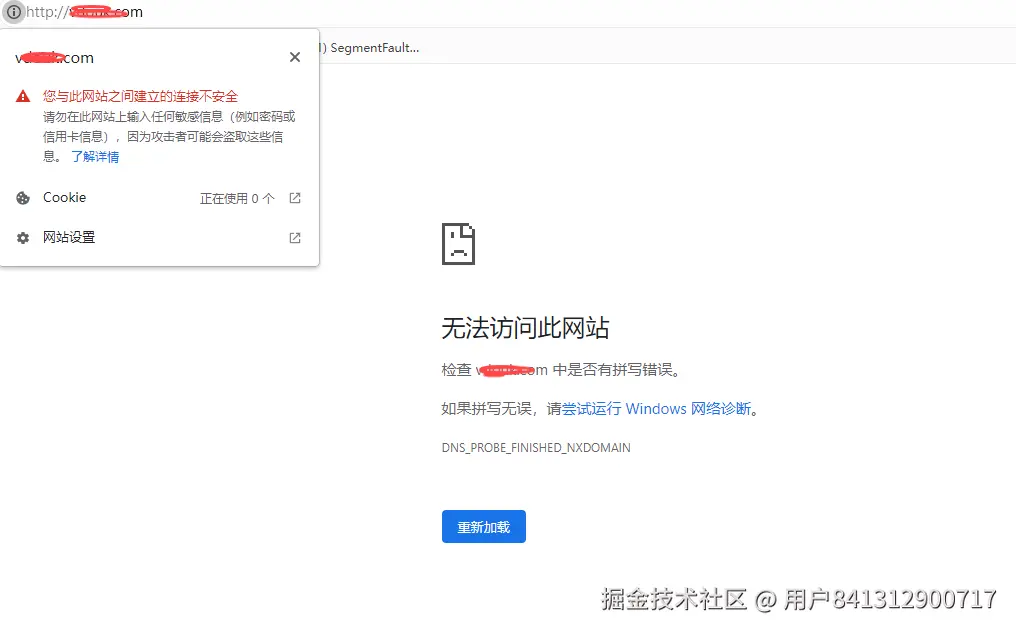Open the 了解详情 link
The image size is (1016, 632).
click(95, 156)
